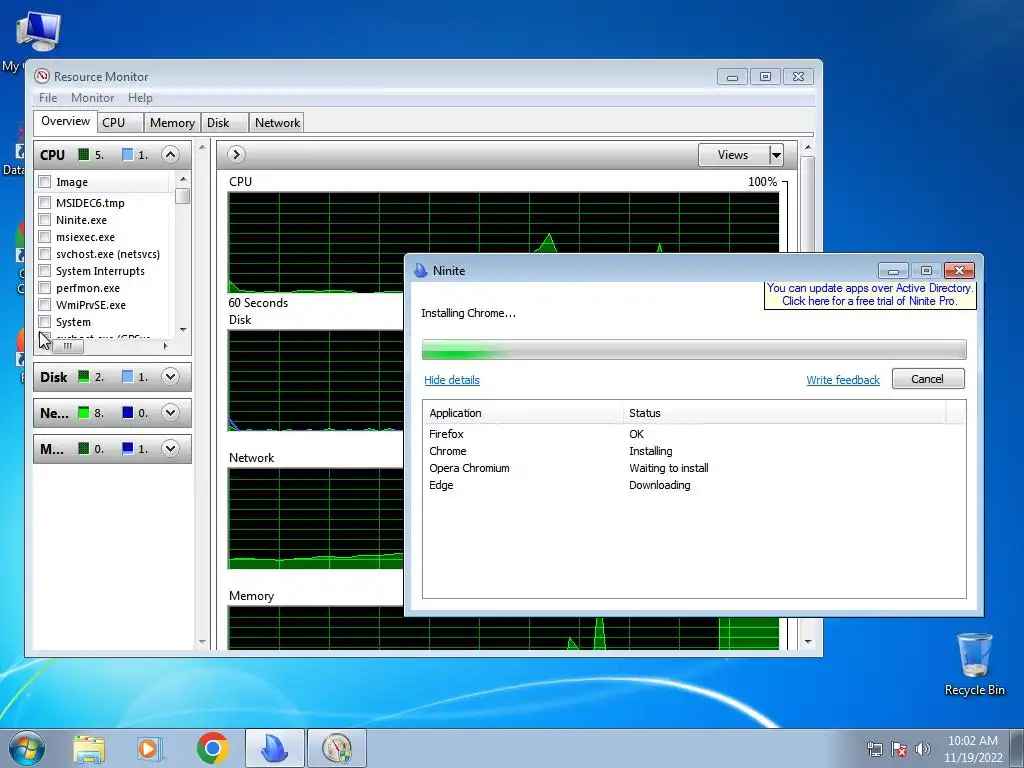Image resolution: width=1024 pixels, height=768 pixels.
Task: Click the Disk green indicator square
Action: (x=84, y=377)
